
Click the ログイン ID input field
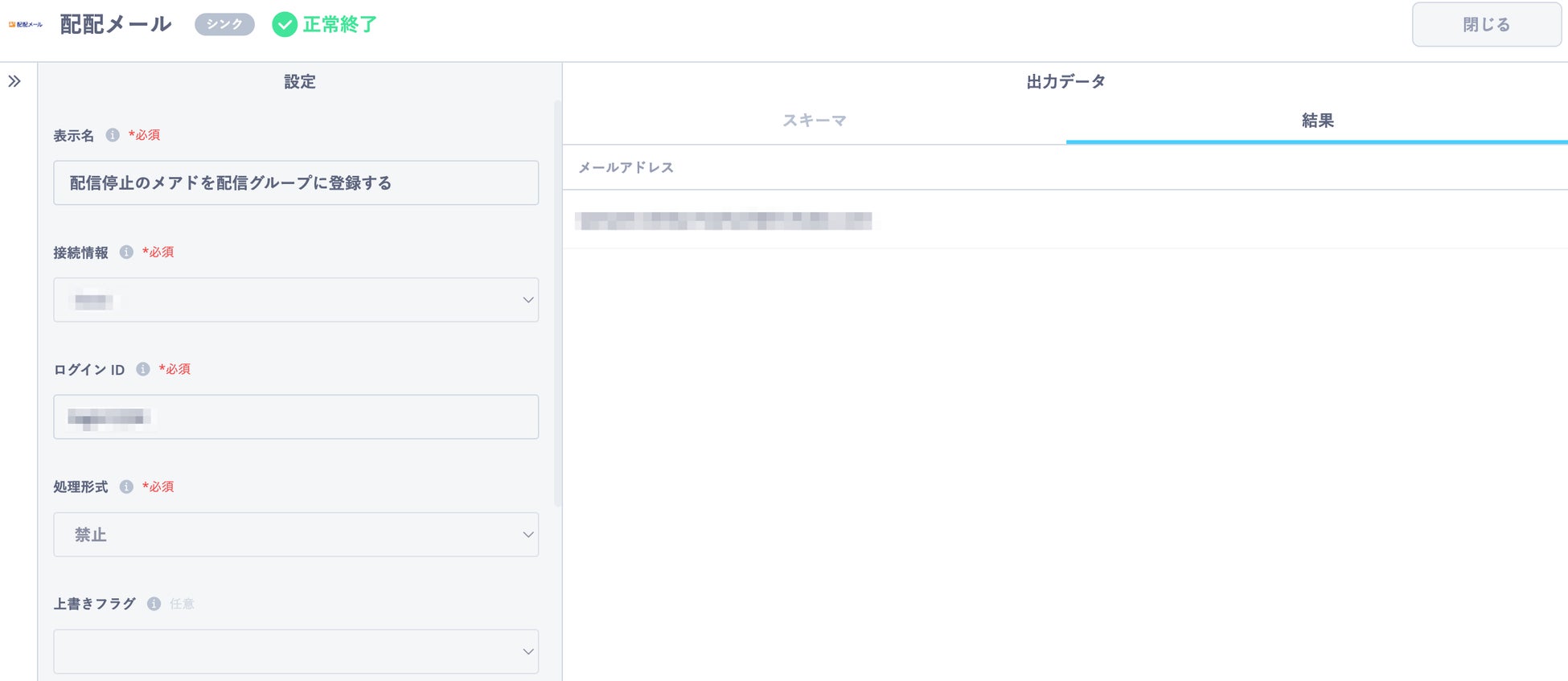click(x=296, y=416)
